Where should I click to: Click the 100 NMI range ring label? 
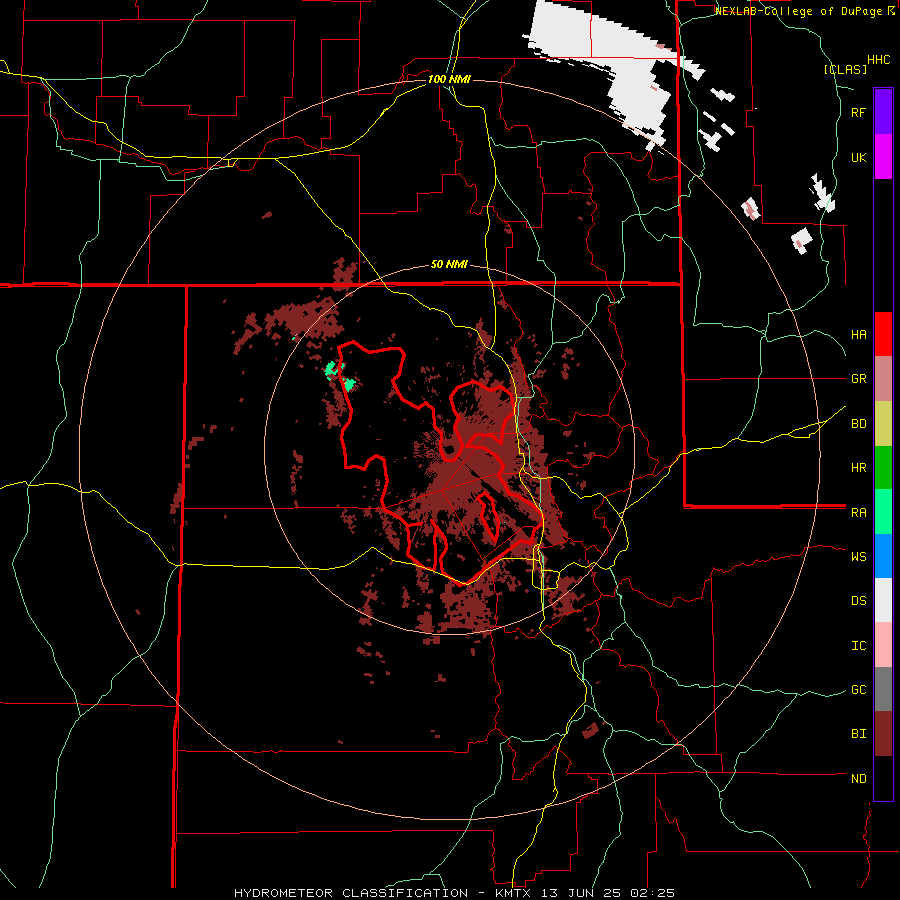point(449,79)
